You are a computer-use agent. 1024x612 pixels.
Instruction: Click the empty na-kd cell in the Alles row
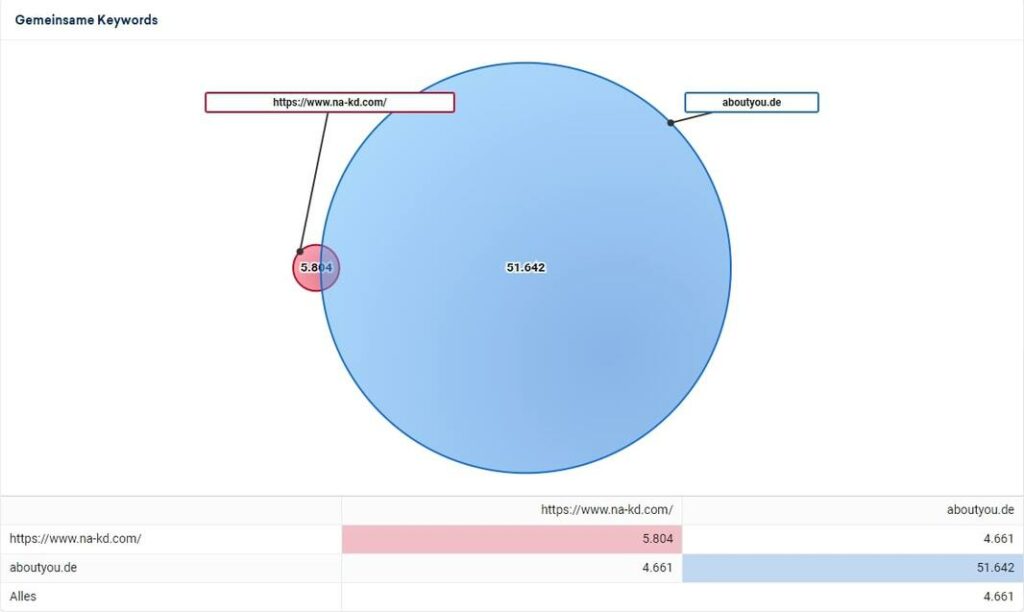(511, 597)
